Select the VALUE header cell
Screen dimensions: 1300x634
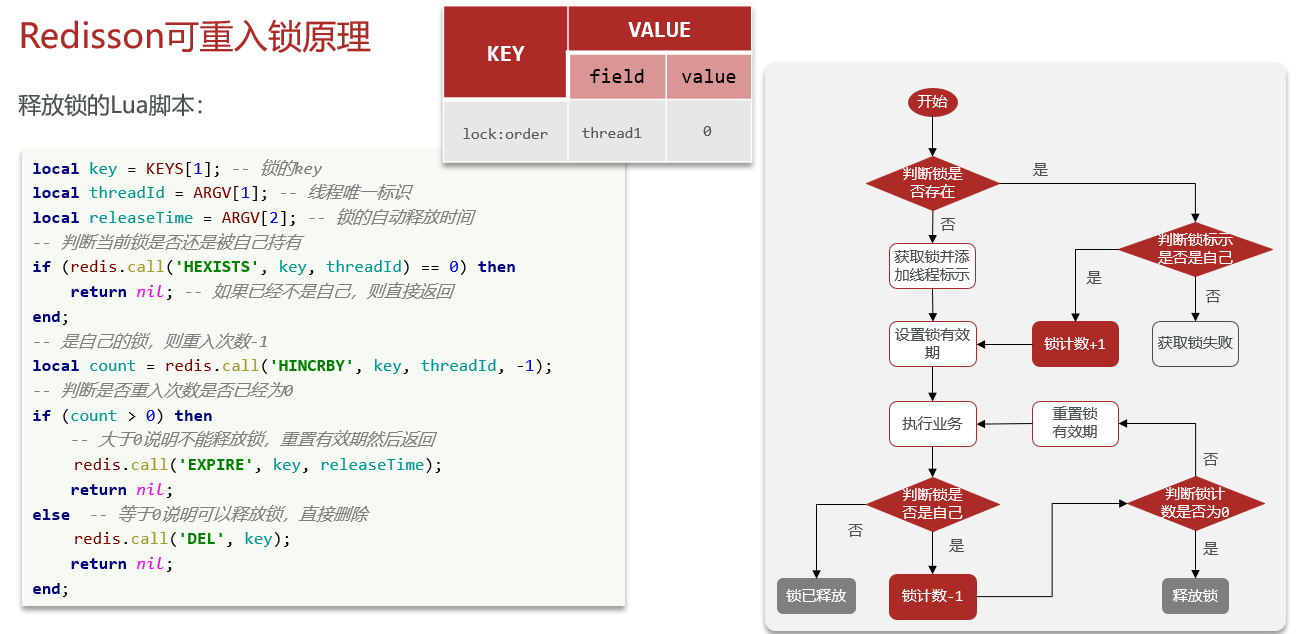[x=659, y=30]
